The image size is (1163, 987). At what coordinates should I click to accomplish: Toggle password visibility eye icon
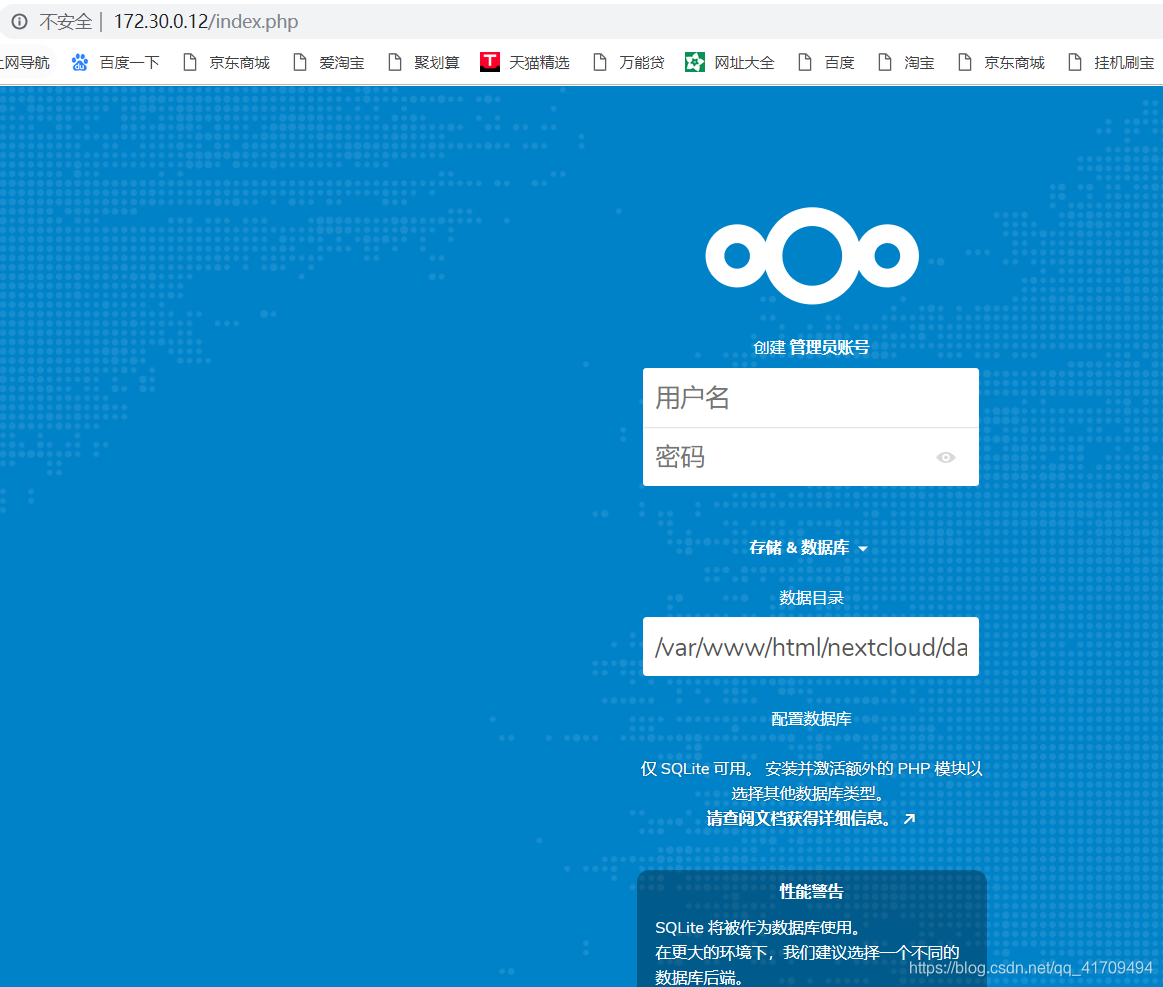click(946, 458)
